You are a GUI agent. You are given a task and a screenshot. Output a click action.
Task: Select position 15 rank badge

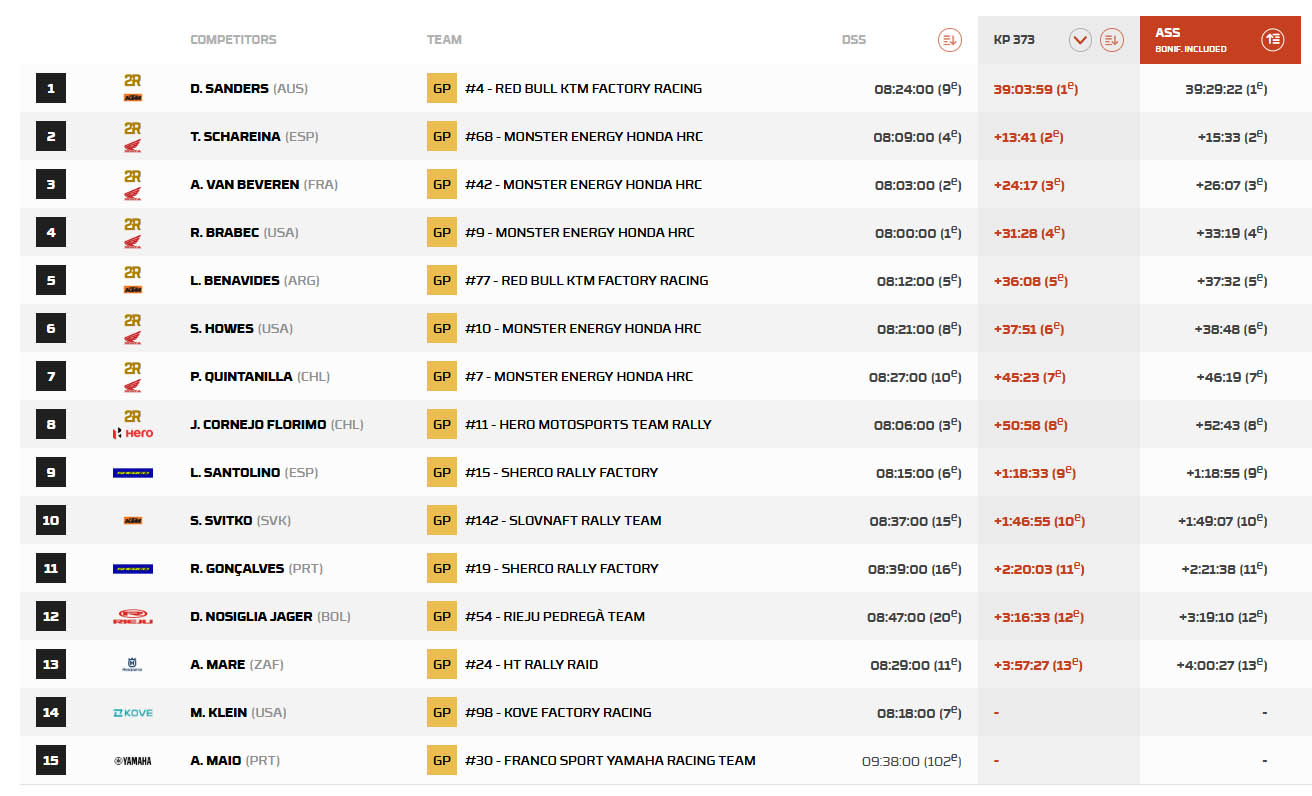(51, 760)
